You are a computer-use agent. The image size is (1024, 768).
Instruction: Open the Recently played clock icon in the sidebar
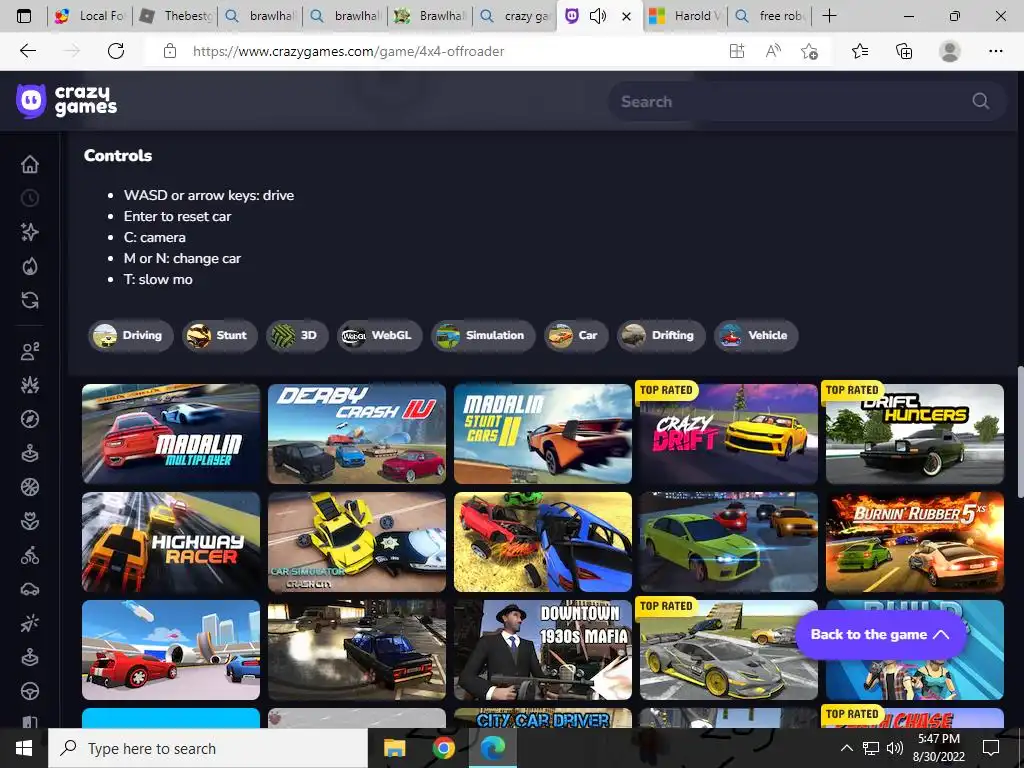pyautogui.click(x=30, y=198)
